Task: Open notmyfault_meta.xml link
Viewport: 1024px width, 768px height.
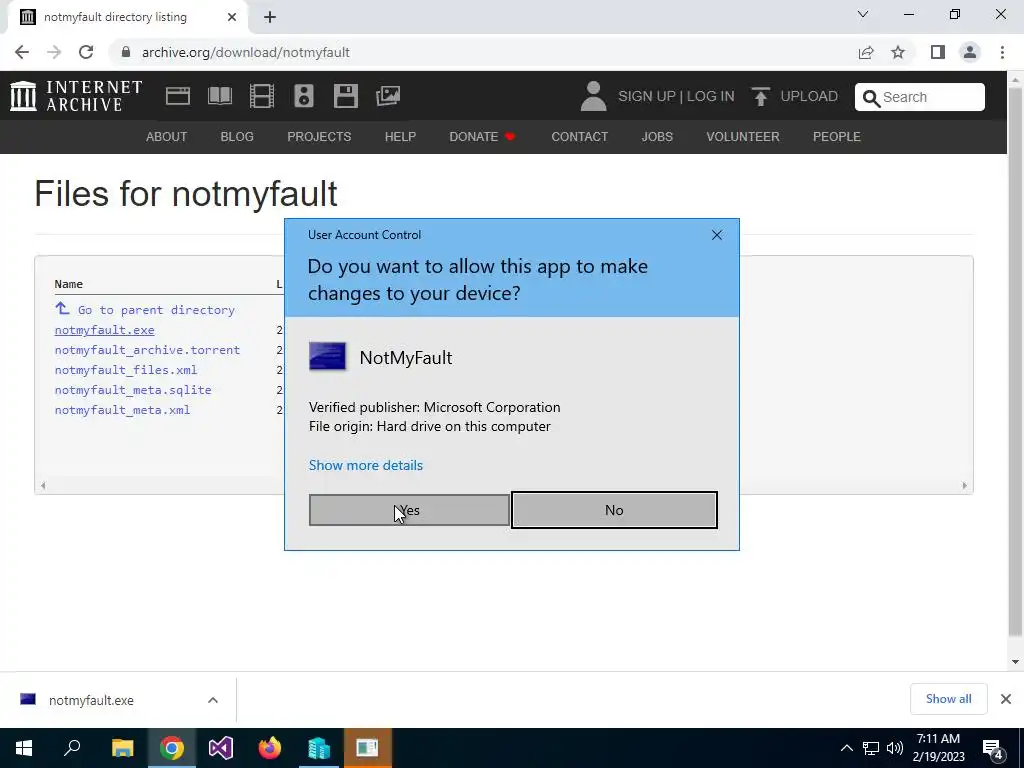Action: point(122,410)
